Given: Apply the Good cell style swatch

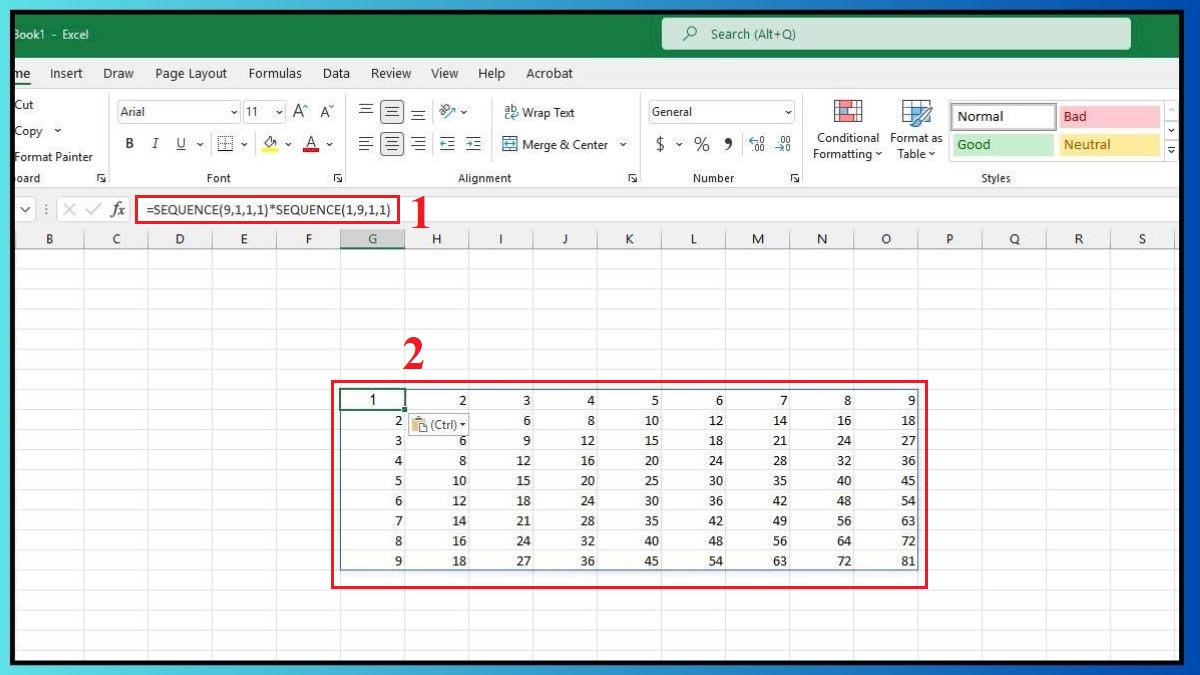Looking at the screenshot, I should pos(1002,145).
